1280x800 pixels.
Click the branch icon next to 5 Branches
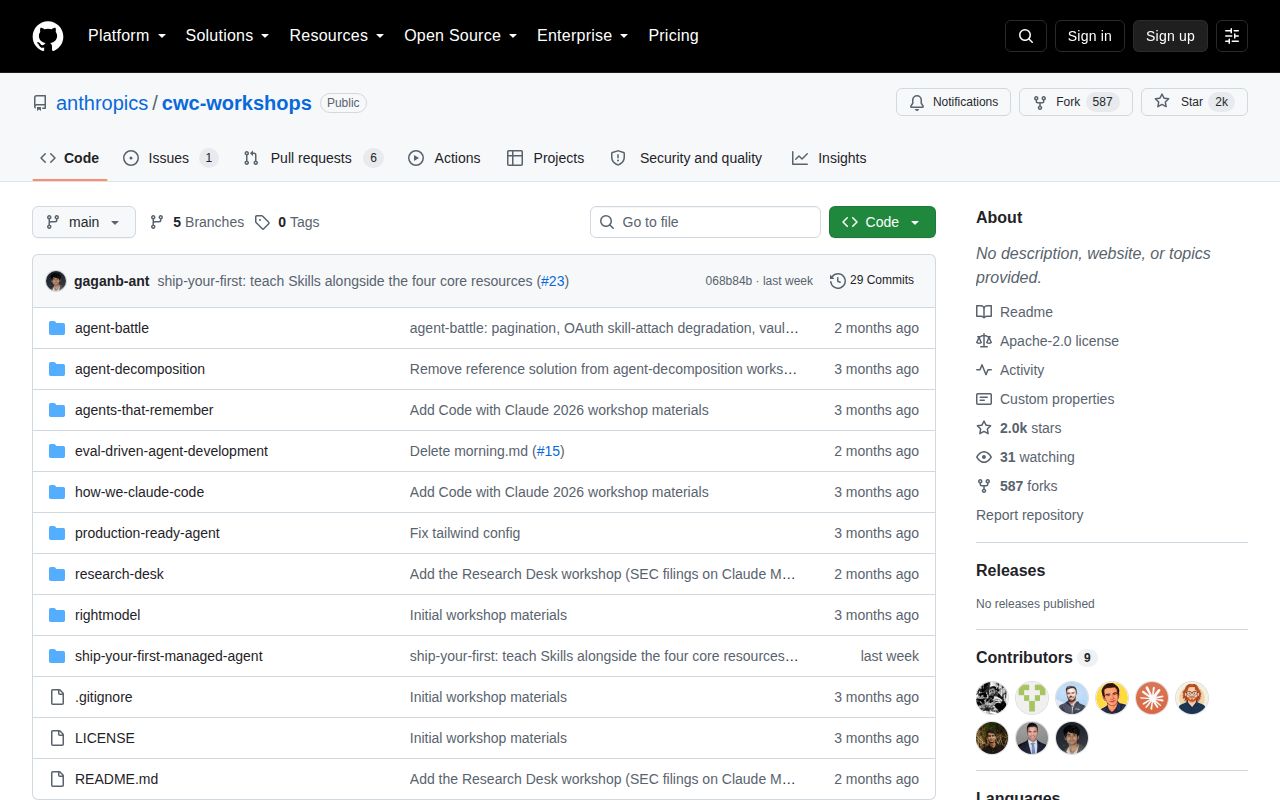[157, 222]
